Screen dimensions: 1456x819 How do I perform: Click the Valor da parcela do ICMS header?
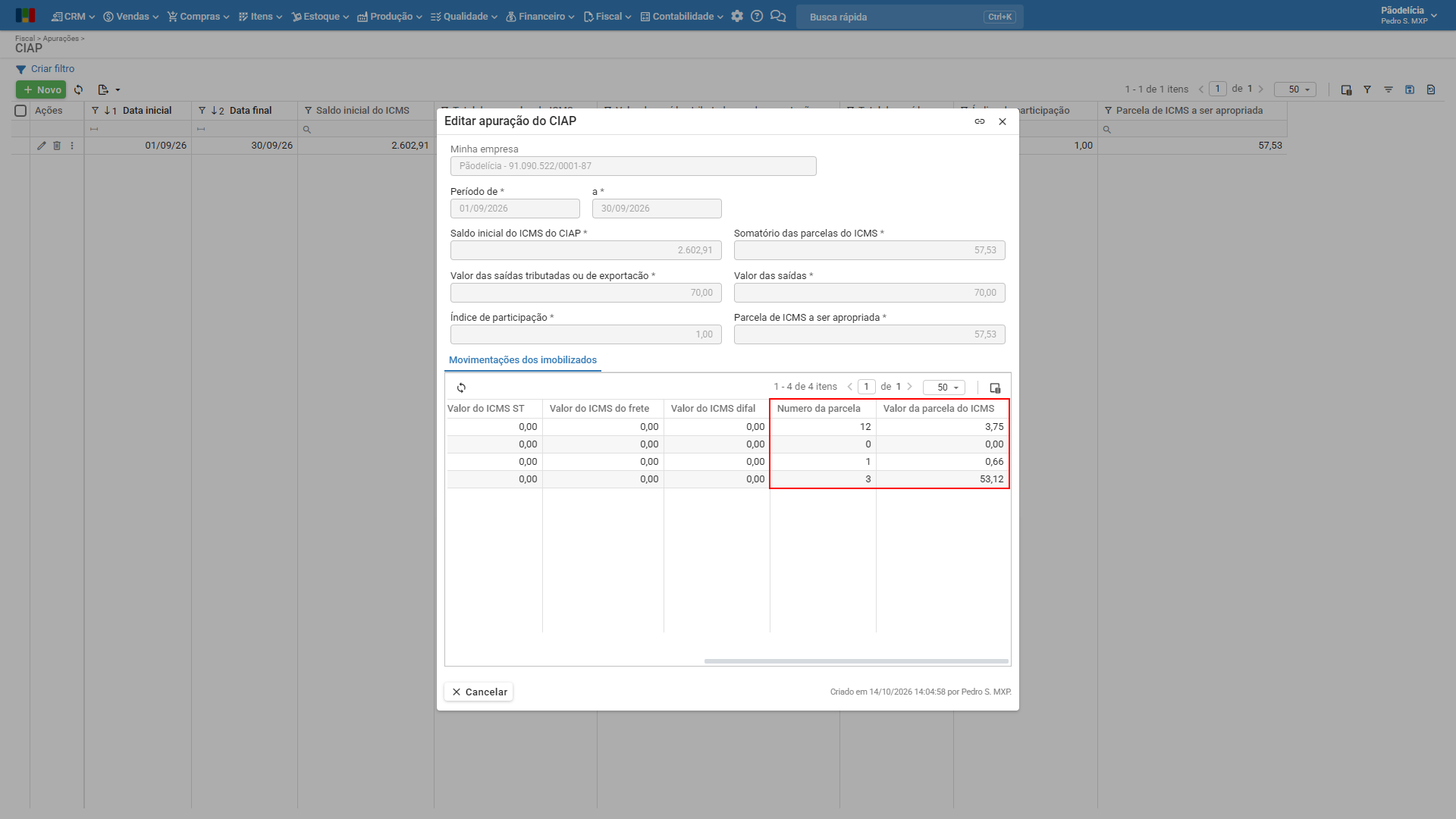pyautogui.click(x=943, y=409)
